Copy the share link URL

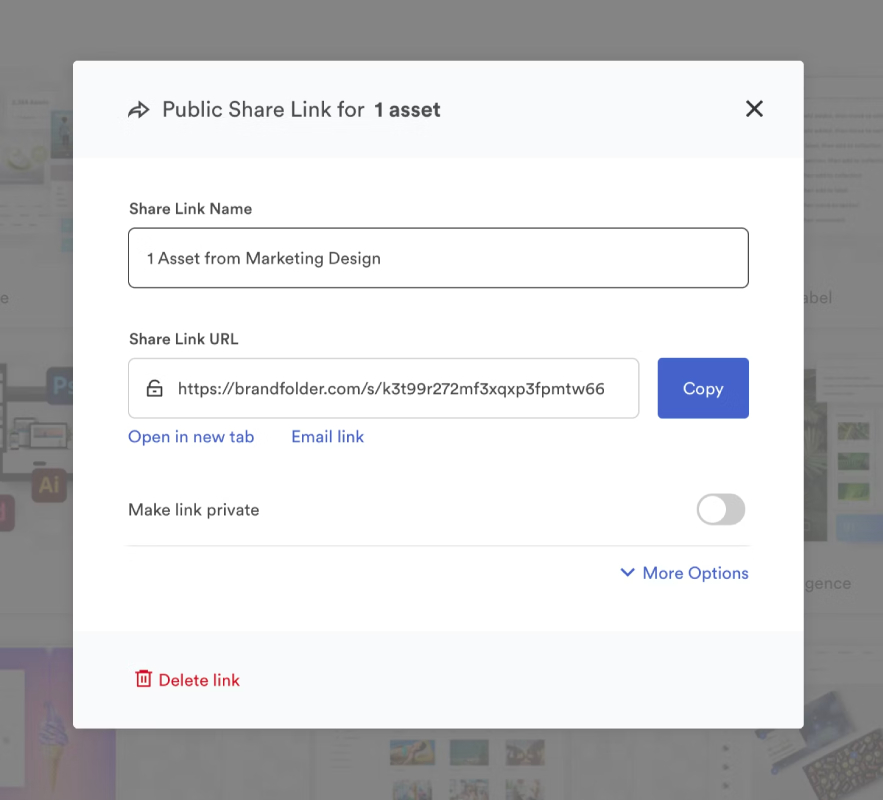703,388
